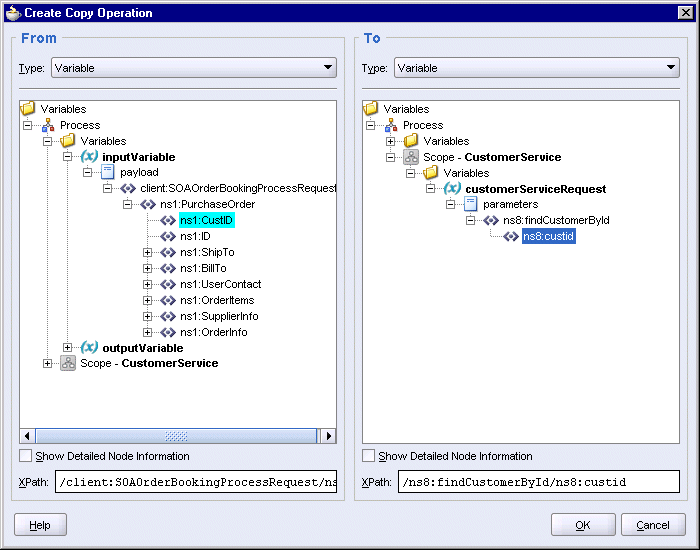700x550 pixels.
Task: Confirm with the OK button
Action: pos(583,525)
